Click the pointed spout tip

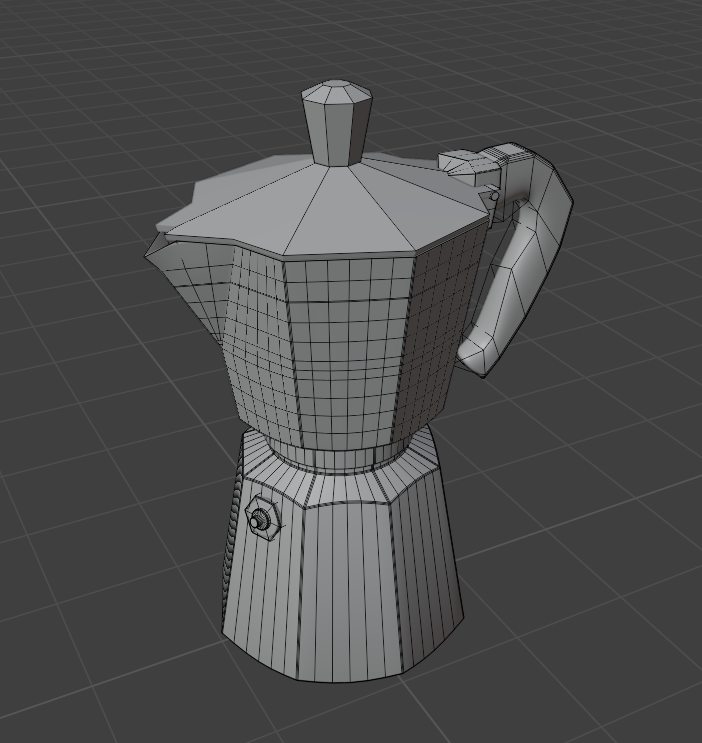(150, 252)
